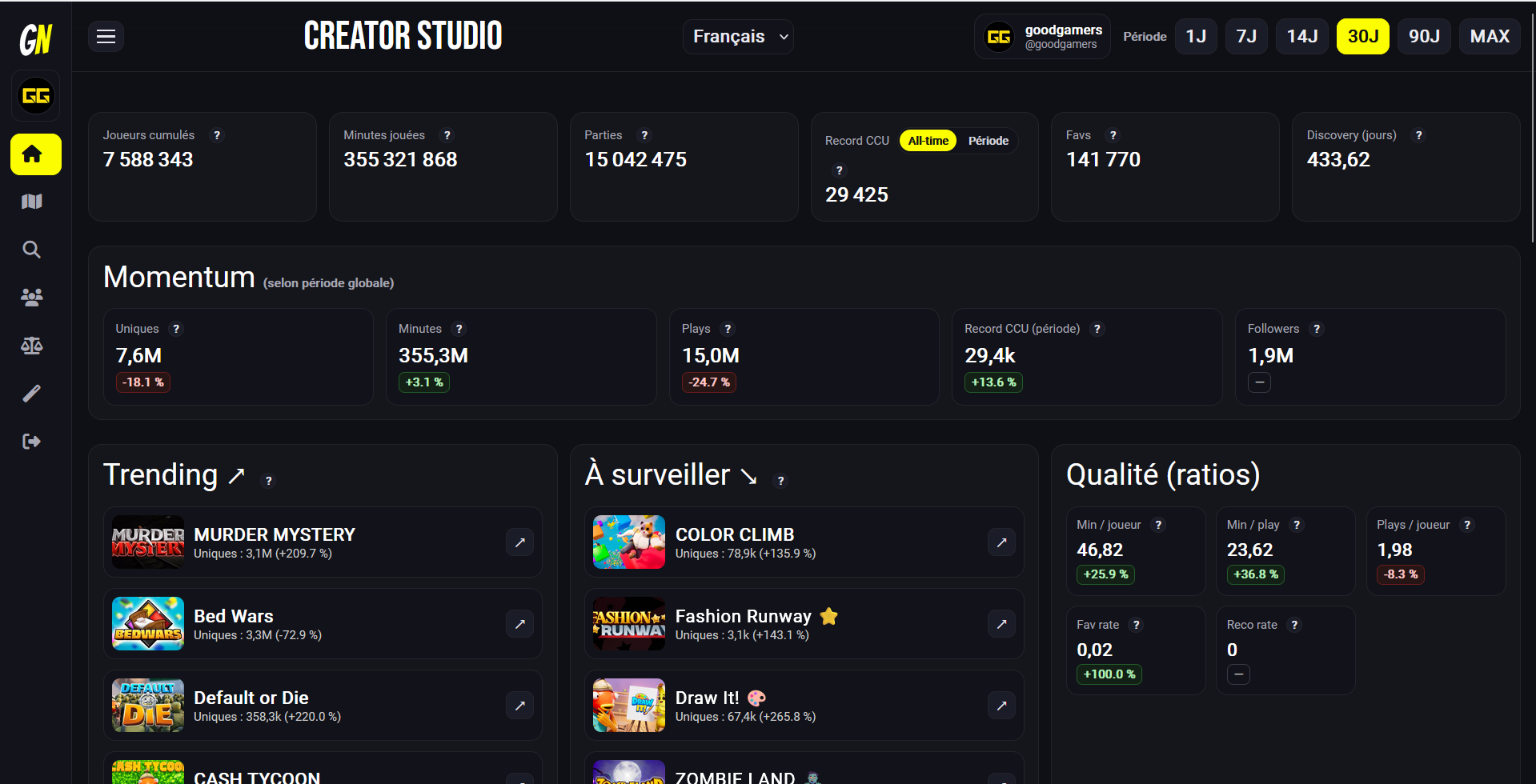Viewport: 1536px width, 784px height.
Task: Switch Record CCU to All-time
Action: point(928,141)
